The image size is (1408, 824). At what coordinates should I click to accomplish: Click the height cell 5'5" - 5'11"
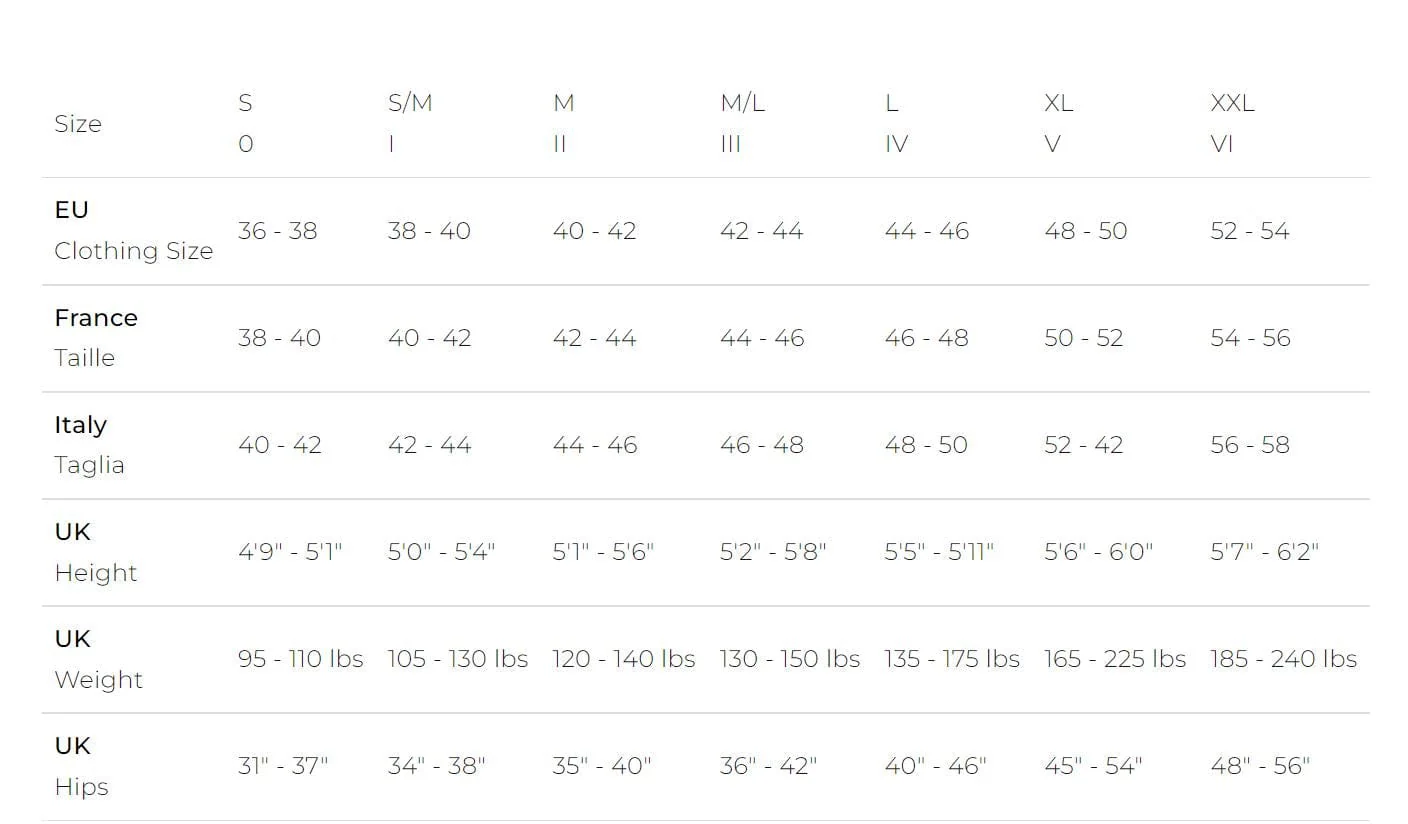tap(939, 552)
